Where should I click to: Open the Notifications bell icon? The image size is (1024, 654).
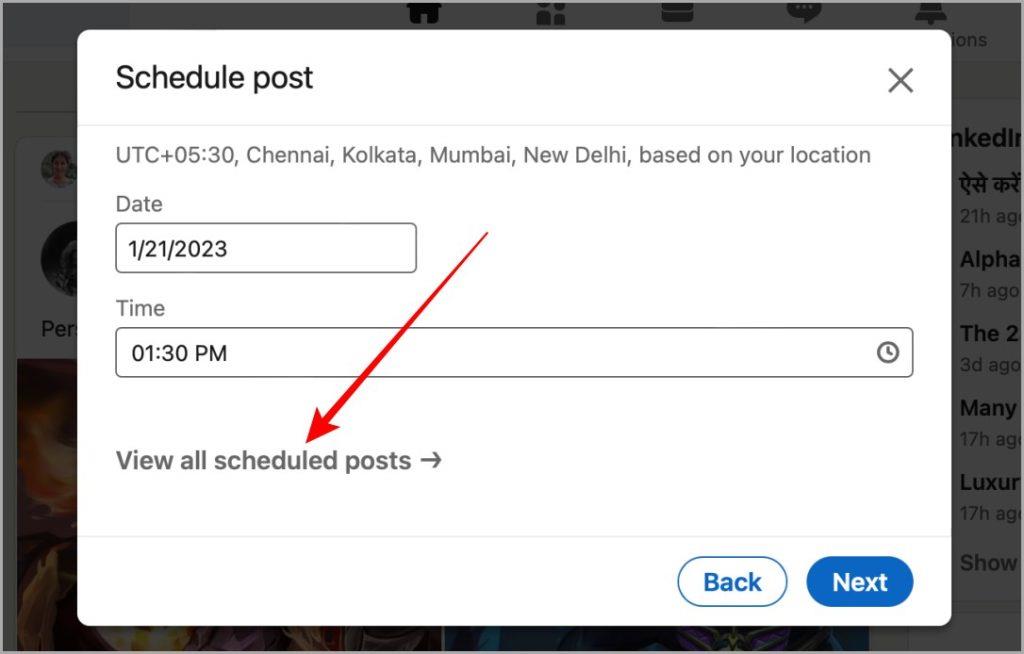coord(931,13)
